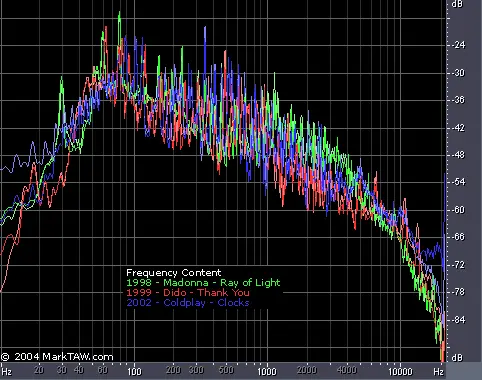Viewport: 482px width, 380px height.
Task: Select the 2002 Coldplay Clocks legend entry
Action: (188, 303)
